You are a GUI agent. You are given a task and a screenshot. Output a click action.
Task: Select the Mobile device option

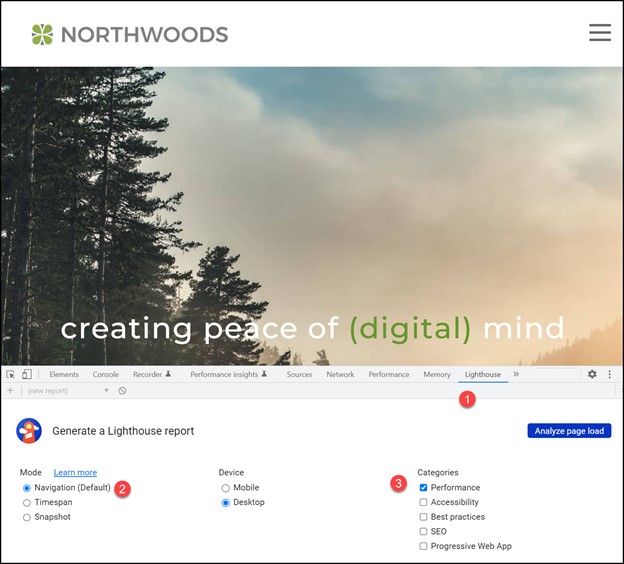click(226, 488)
